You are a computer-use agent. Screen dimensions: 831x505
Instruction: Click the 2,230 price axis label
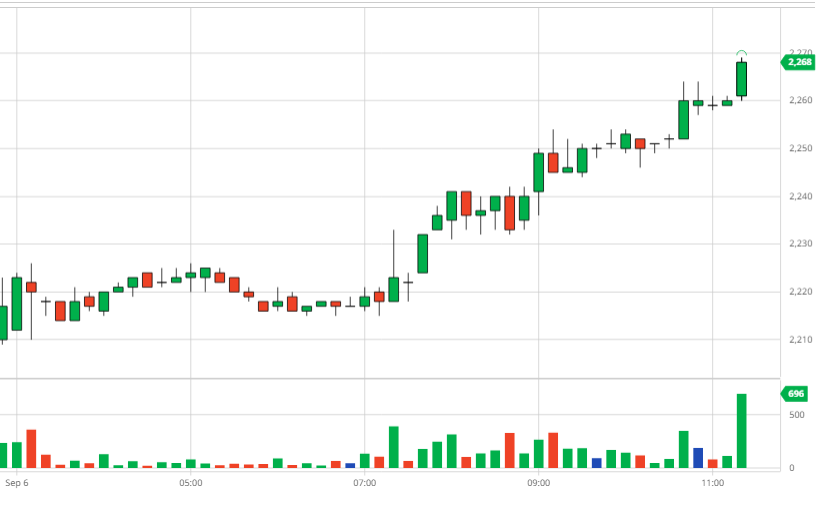pyautogui.click(x=800, y=244)
